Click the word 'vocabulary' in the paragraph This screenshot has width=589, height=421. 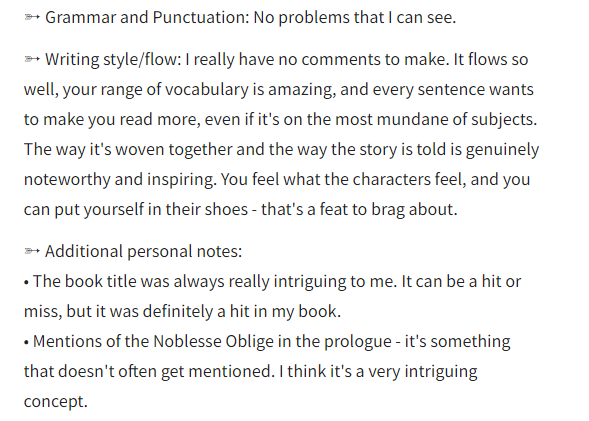(x=207, y=89)
